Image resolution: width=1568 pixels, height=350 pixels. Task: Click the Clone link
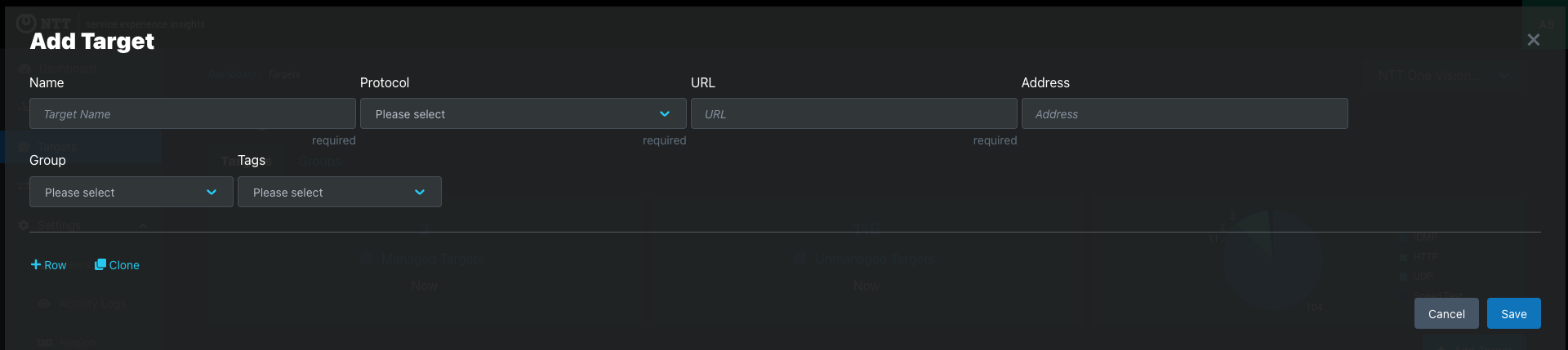(117, 265)
